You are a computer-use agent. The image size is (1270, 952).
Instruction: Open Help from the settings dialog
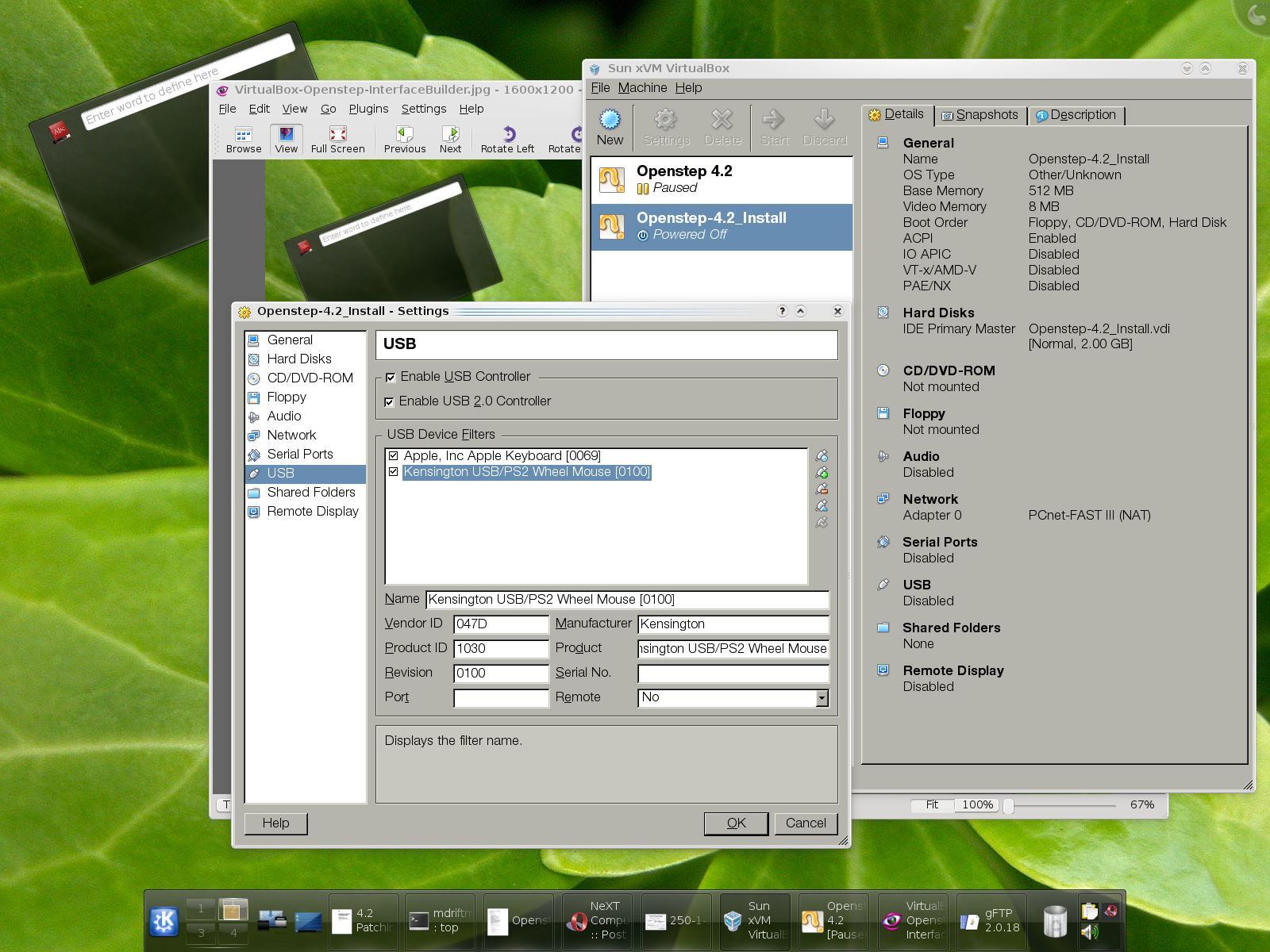pos(275,823)
